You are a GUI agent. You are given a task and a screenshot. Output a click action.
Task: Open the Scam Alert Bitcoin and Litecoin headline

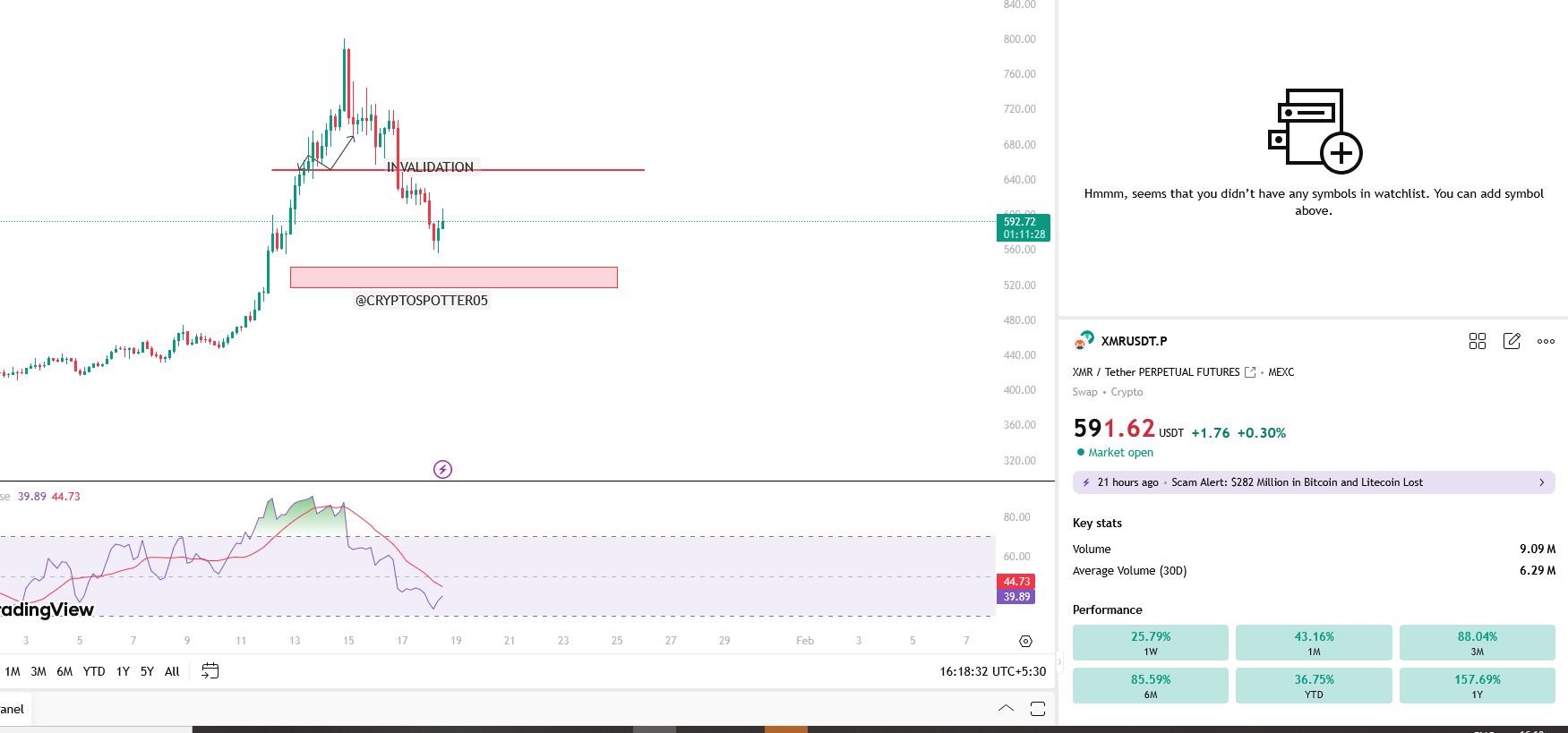[x=1297, y=482]
